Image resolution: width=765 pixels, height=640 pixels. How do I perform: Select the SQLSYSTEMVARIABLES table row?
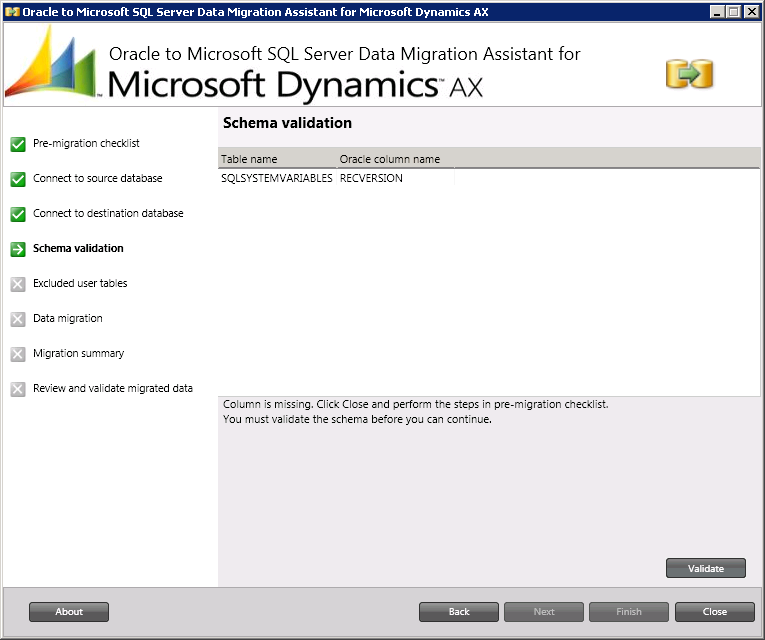pyautogui.click(x=276, y=178)
